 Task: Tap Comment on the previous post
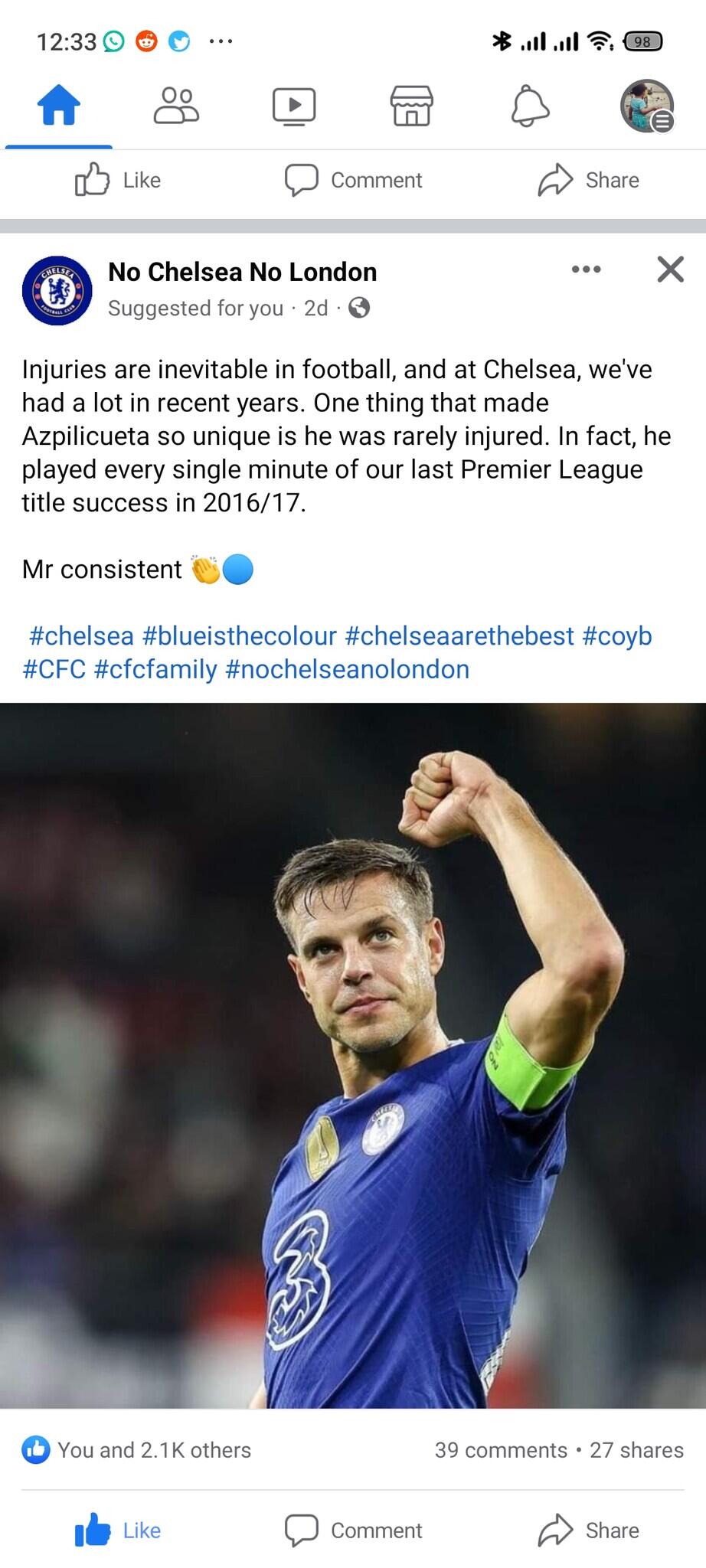(x=353, y=180)
